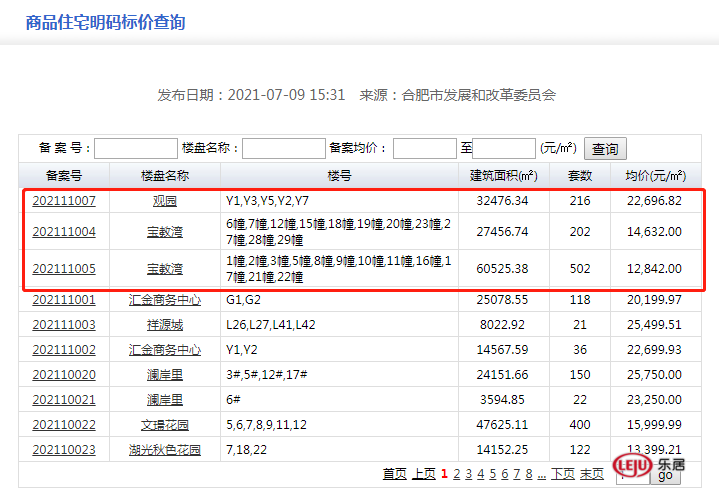Click the 楼盘名称 column header

point(165,176)
